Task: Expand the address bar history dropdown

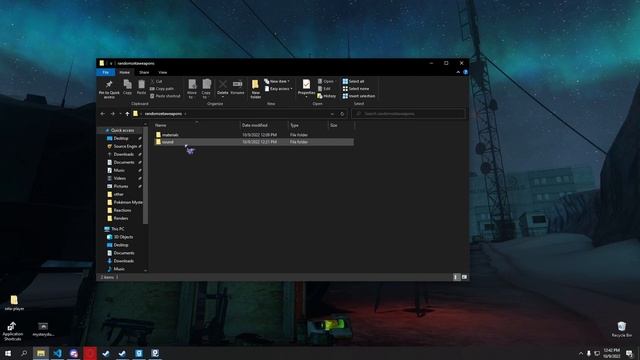Action: 332,114
